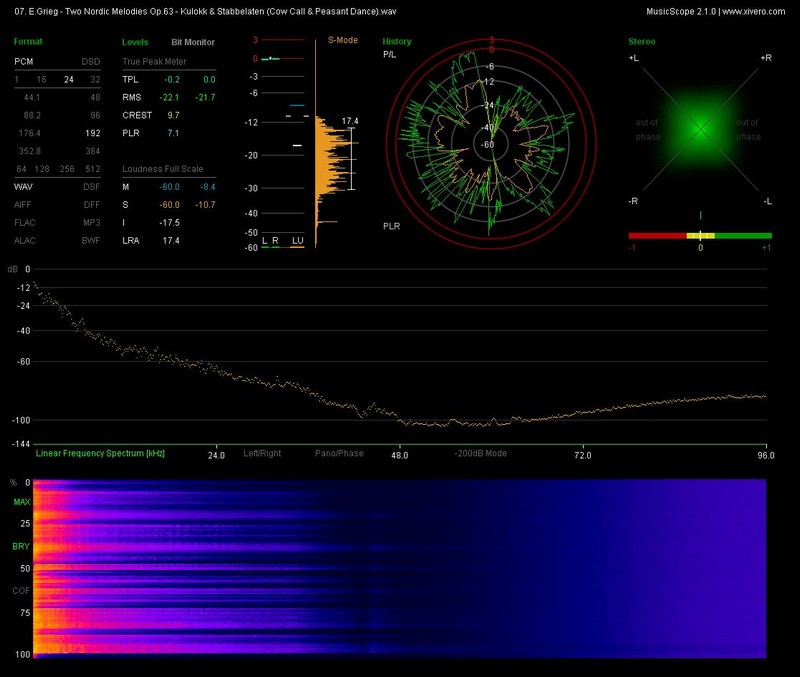Click the DSD 128 rate label
The height and width of the screenshot is (677, 800).
pos(42,169)
